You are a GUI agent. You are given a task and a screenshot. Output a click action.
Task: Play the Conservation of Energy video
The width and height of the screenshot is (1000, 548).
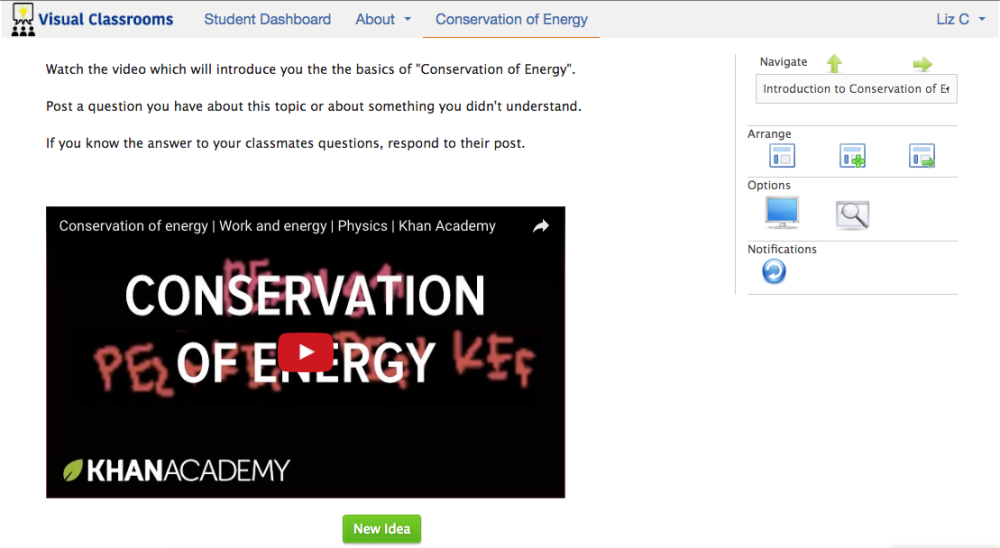point(305,352)
